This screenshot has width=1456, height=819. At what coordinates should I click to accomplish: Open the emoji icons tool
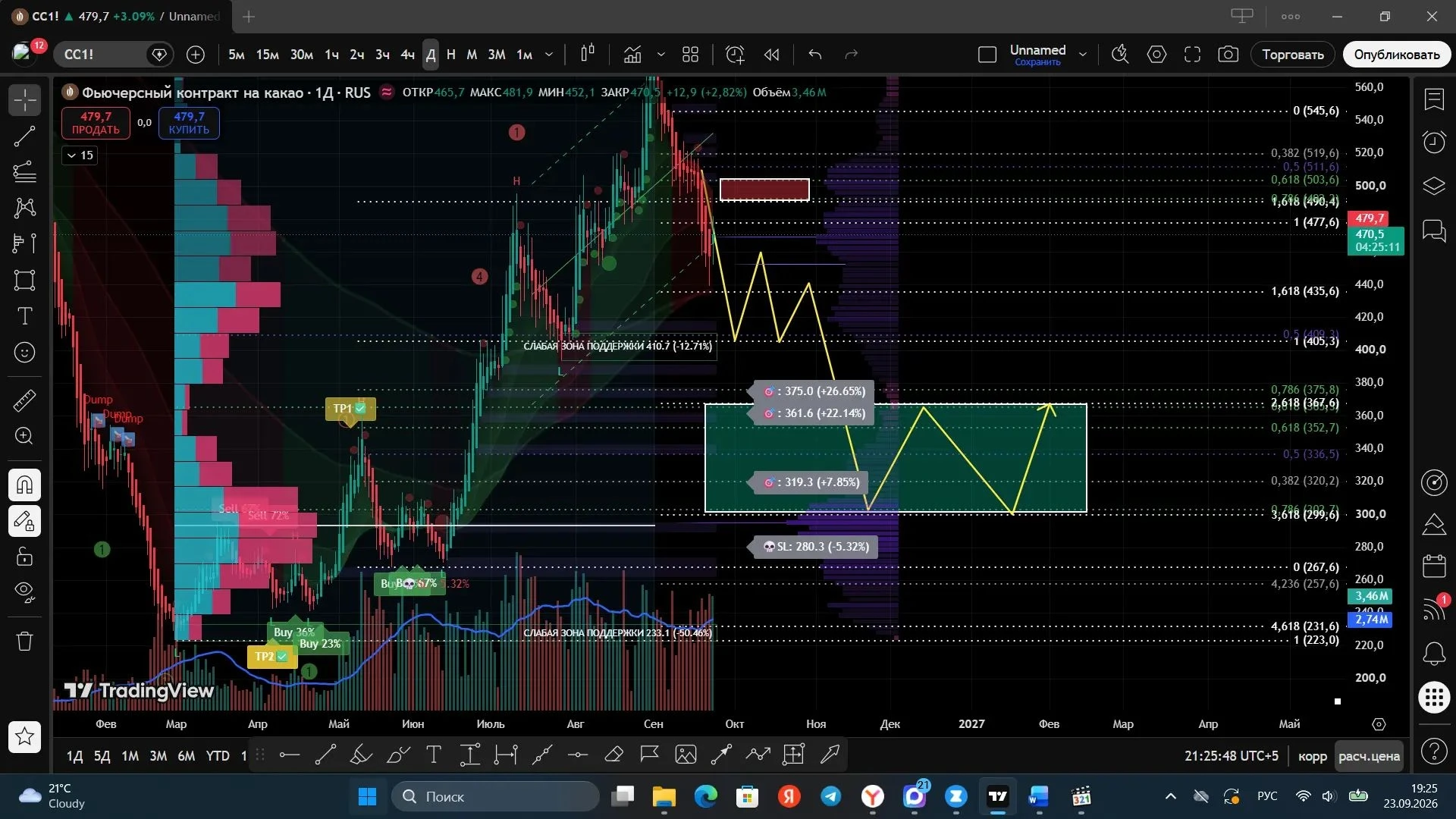click(24, 353)
